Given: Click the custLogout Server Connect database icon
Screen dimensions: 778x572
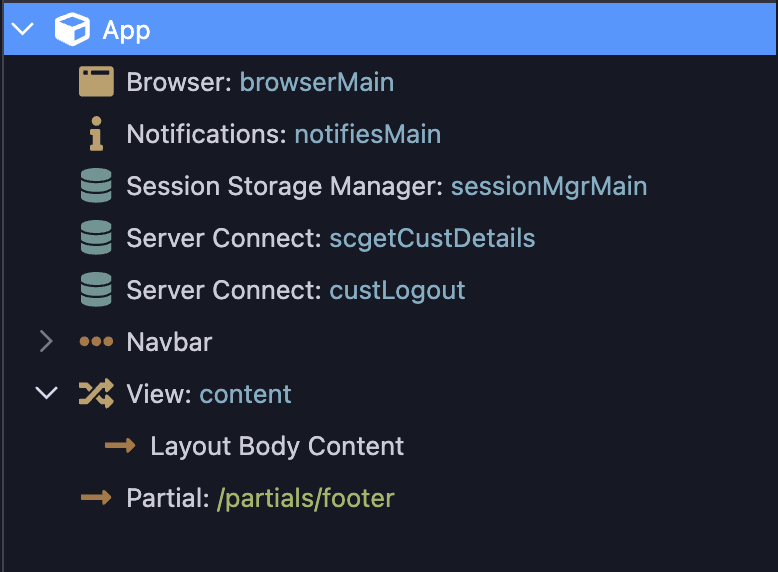Looking at the screenshot, I should pyautogui.click(x=96, y=290).
